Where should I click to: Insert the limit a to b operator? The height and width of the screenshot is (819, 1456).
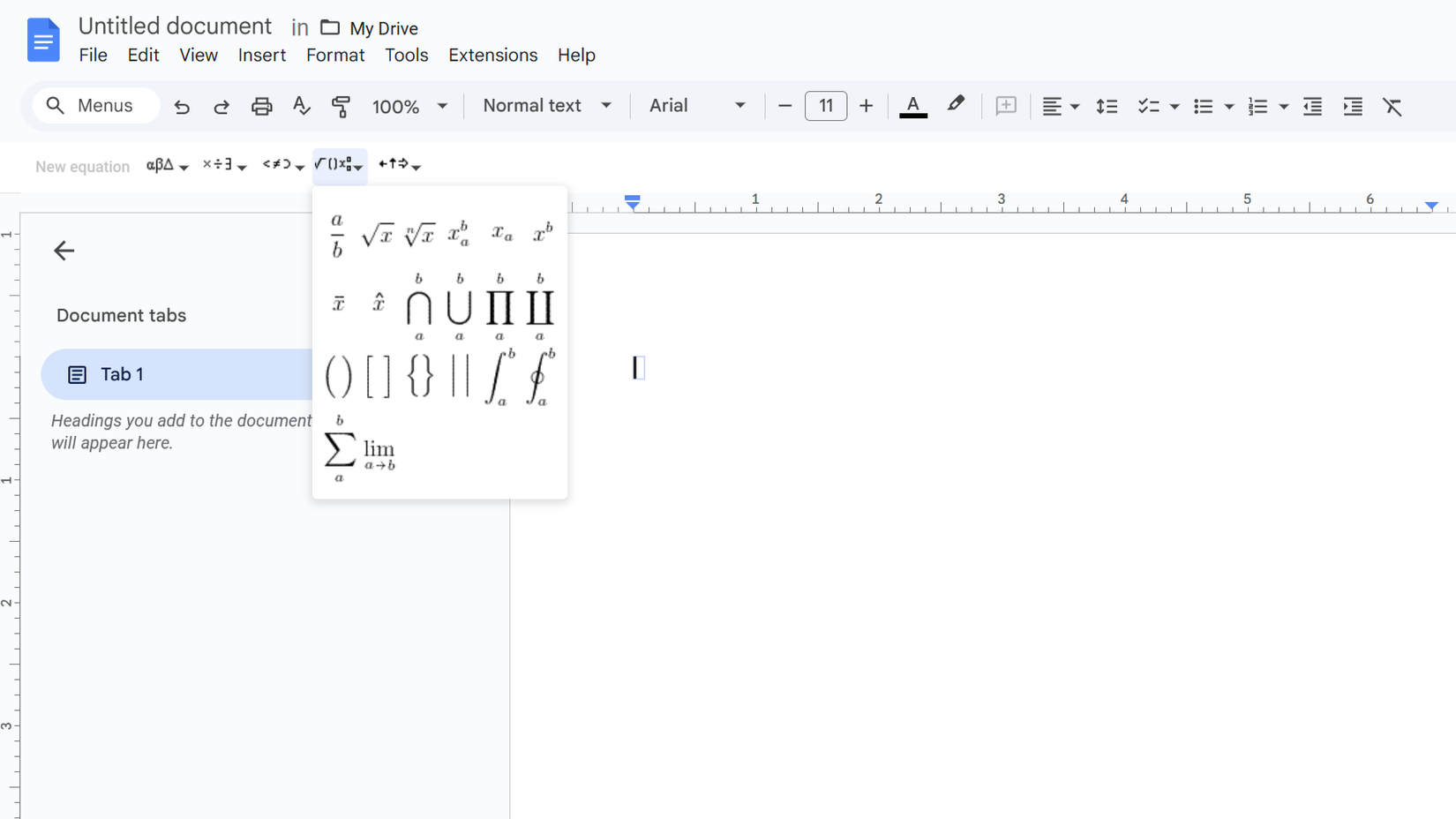379,454
